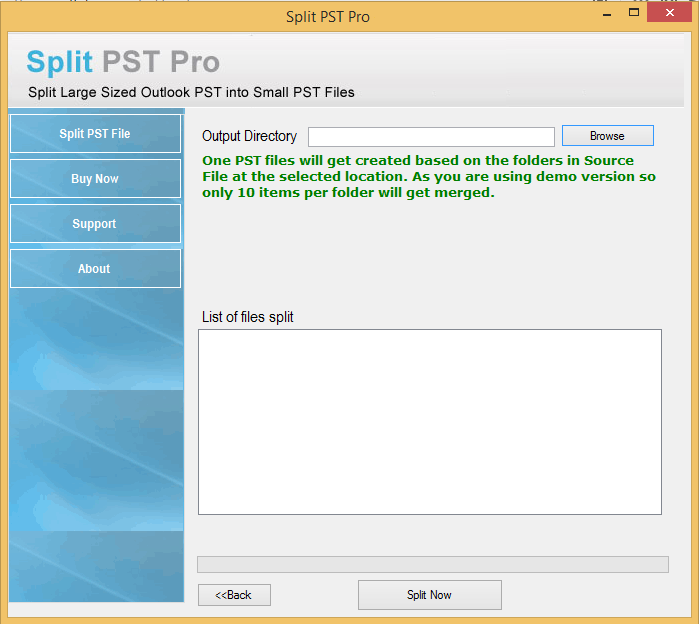Minimize the Split PST Pro window
Screen dimensions: 699x624
[607, 14]
